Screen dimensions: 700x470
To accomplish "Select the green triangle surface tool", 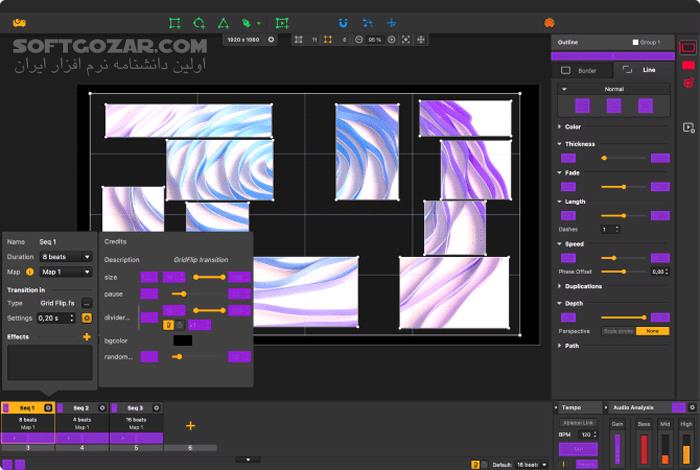I will (x=223, y=22).
